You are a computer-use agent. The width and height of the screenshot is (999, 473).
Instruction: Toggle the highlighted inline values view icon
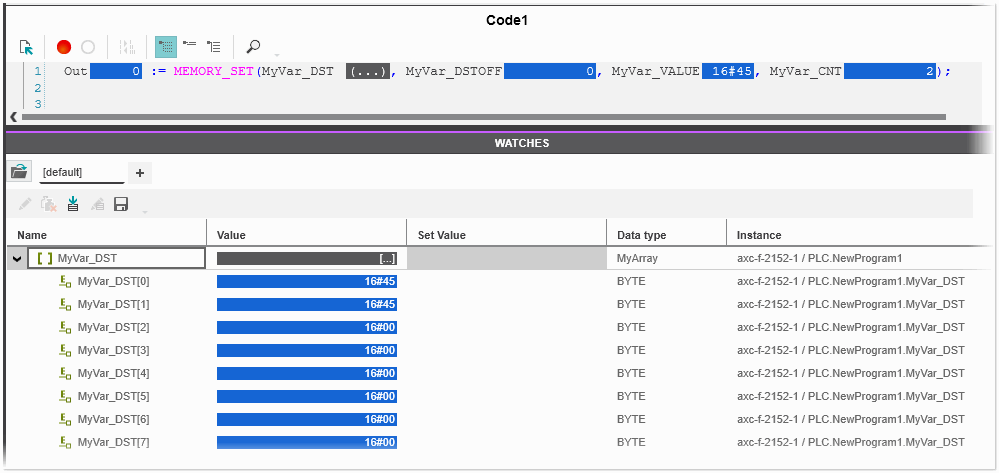(x=166, y=47)
